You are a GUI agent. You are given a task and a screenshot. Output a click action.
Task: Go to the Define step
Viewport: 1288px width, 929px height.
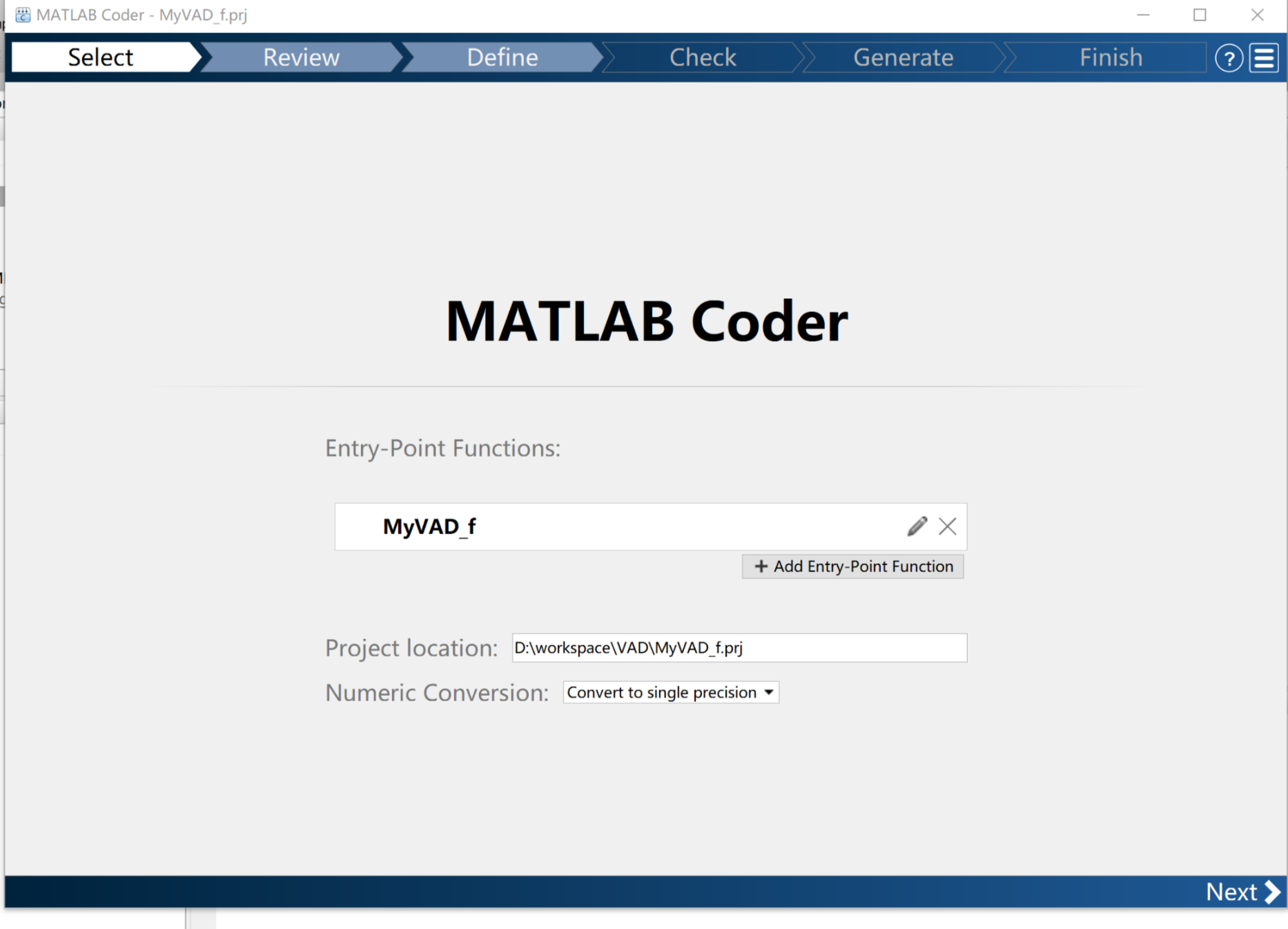pos(502,57)
